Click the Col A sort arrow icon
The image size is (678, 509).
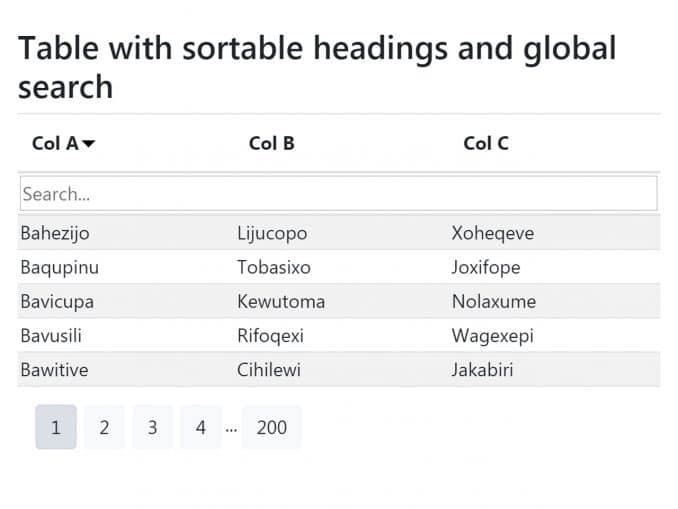click(x=89, y=144)
